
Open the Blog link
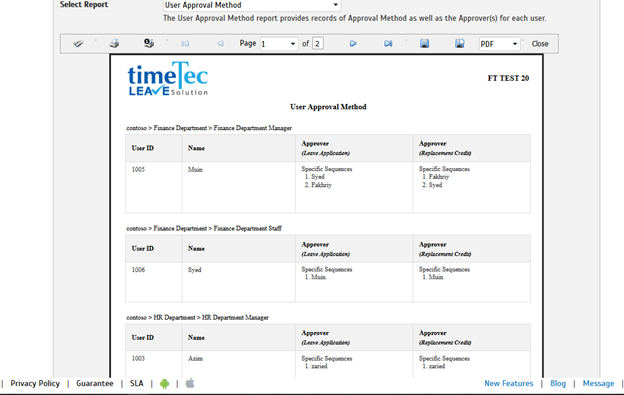tap(558, 383)
